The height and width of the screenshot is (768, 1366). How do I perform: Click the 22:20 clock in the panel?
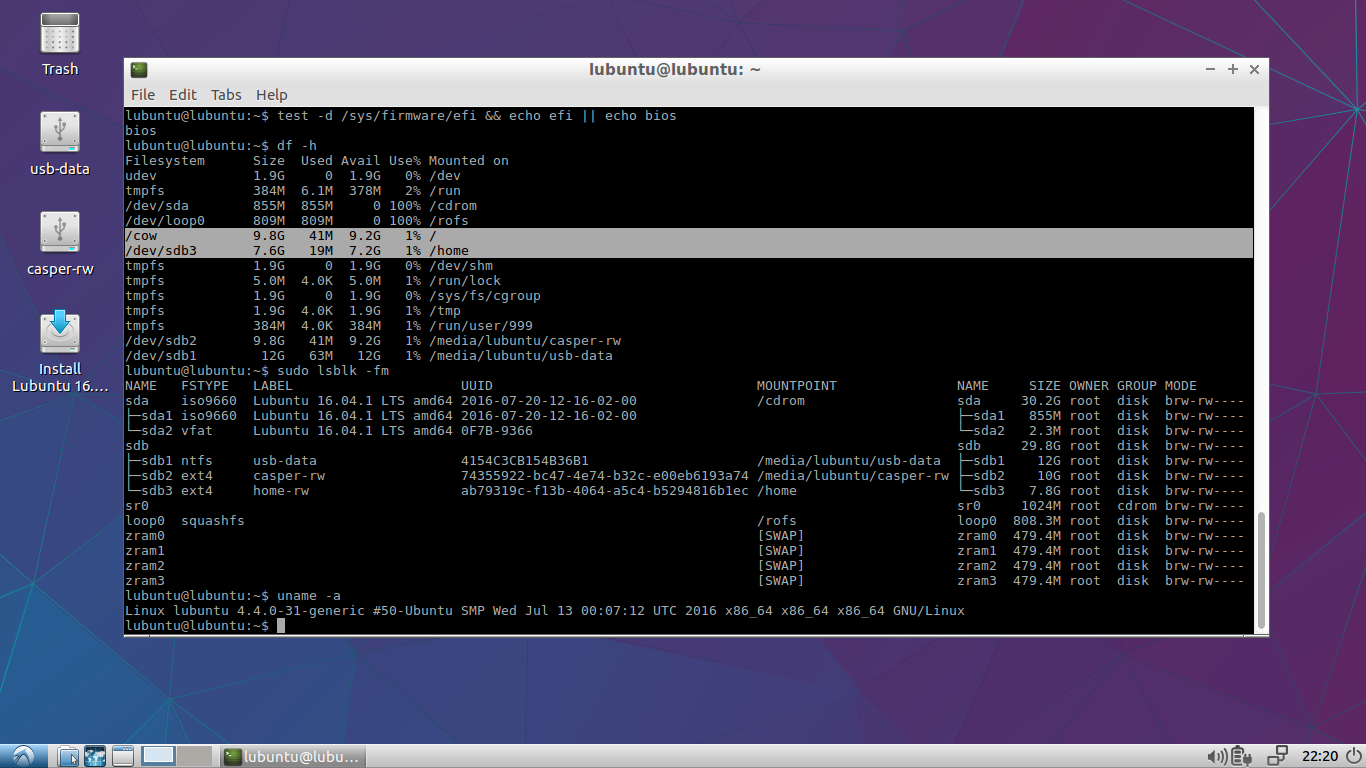1319,756
